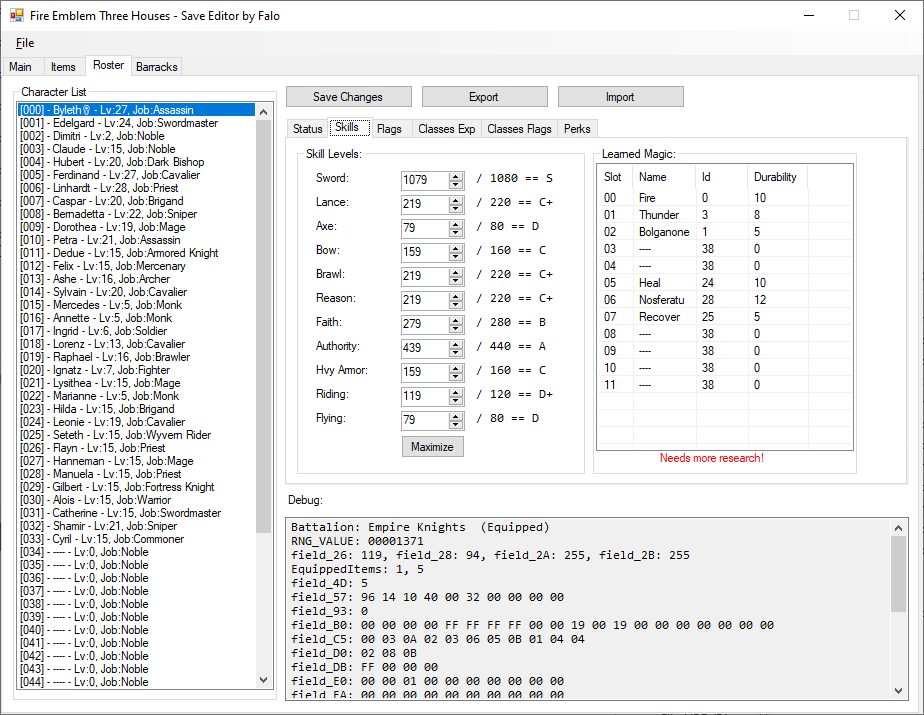This screenshot has width=924, height=715.
Task: Select Claude in the character list
Action: pos(137,149)
